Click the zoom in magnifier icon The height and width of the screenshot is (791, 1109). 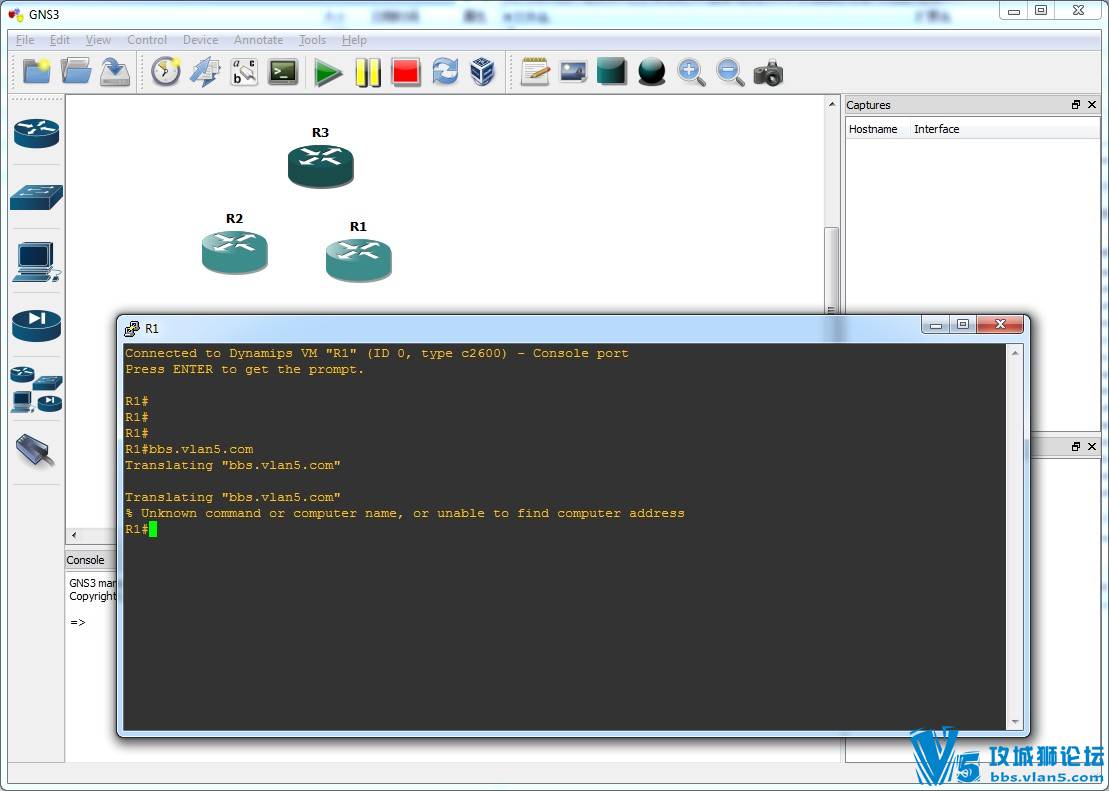pos(691,71)
